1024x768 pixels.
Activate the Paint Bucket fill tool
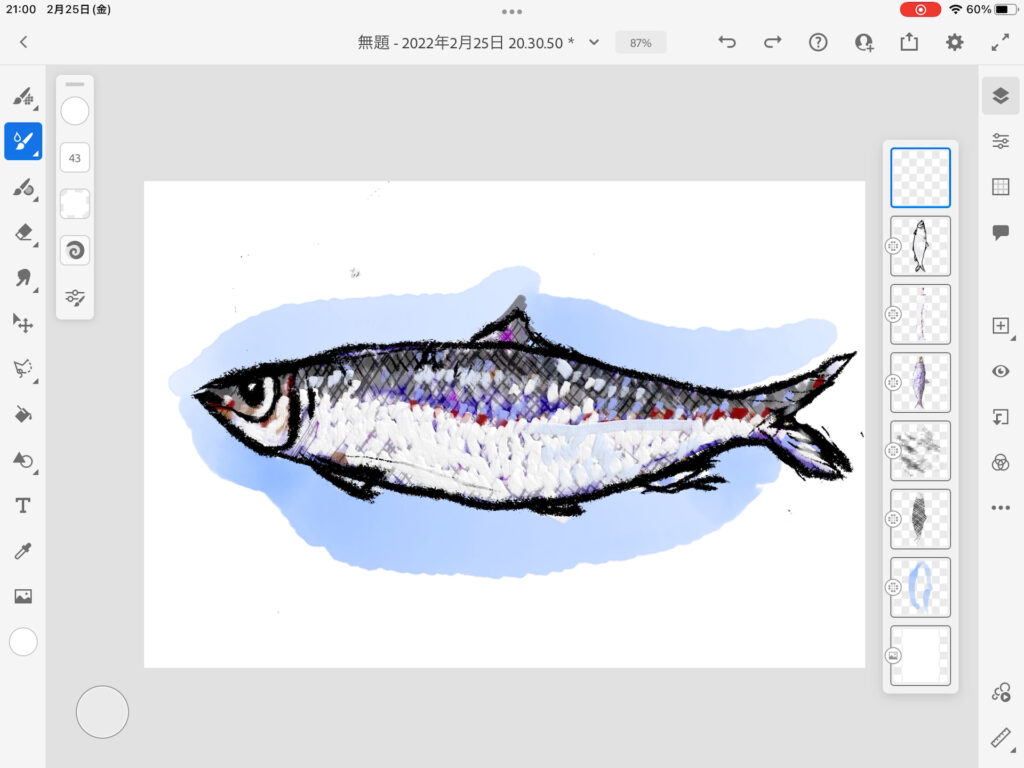pyautogui.click(x=22, y=414)
